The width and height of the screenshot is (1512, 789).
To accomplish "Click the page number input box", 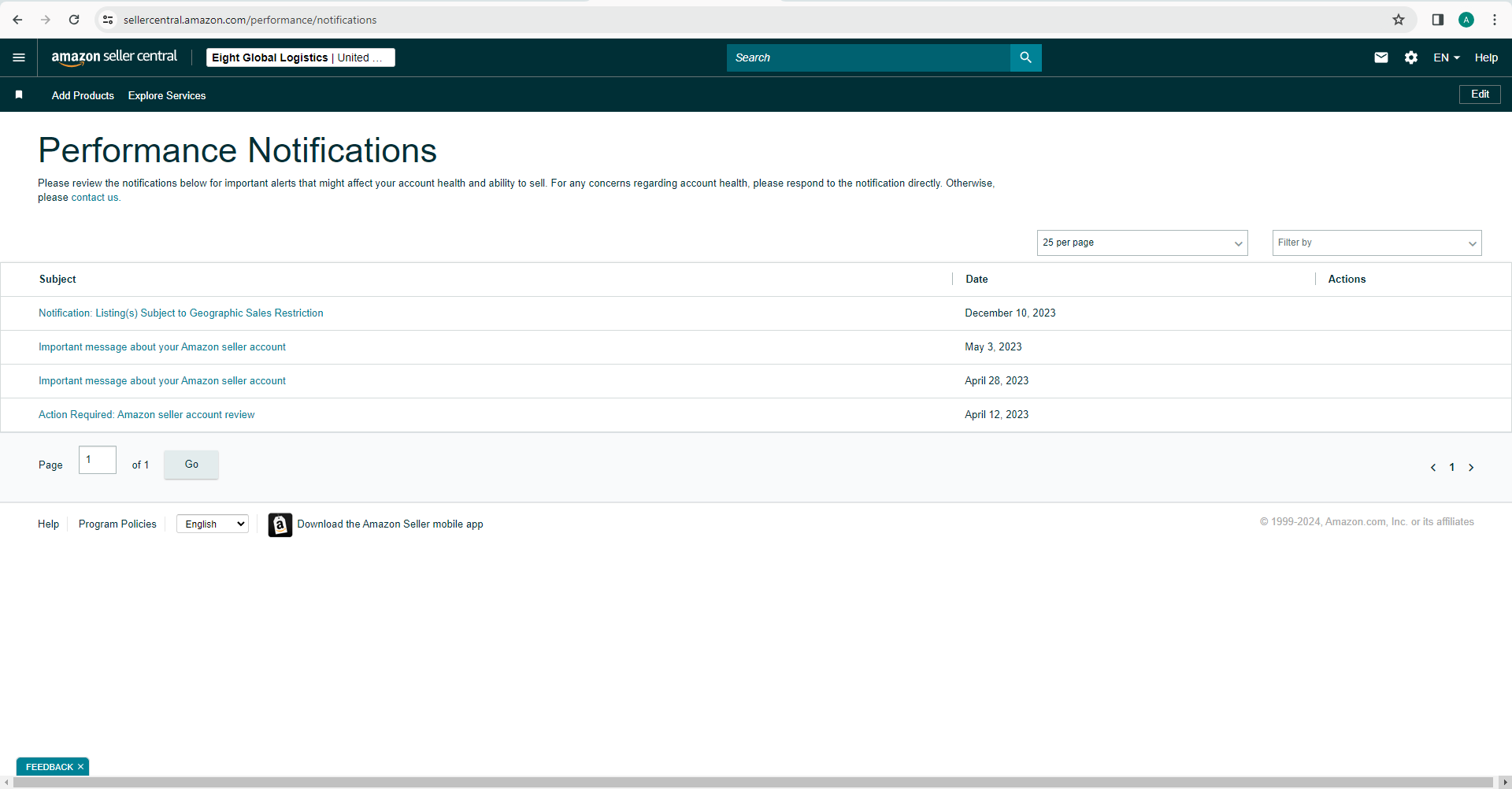I will click(x=98, y=460).
